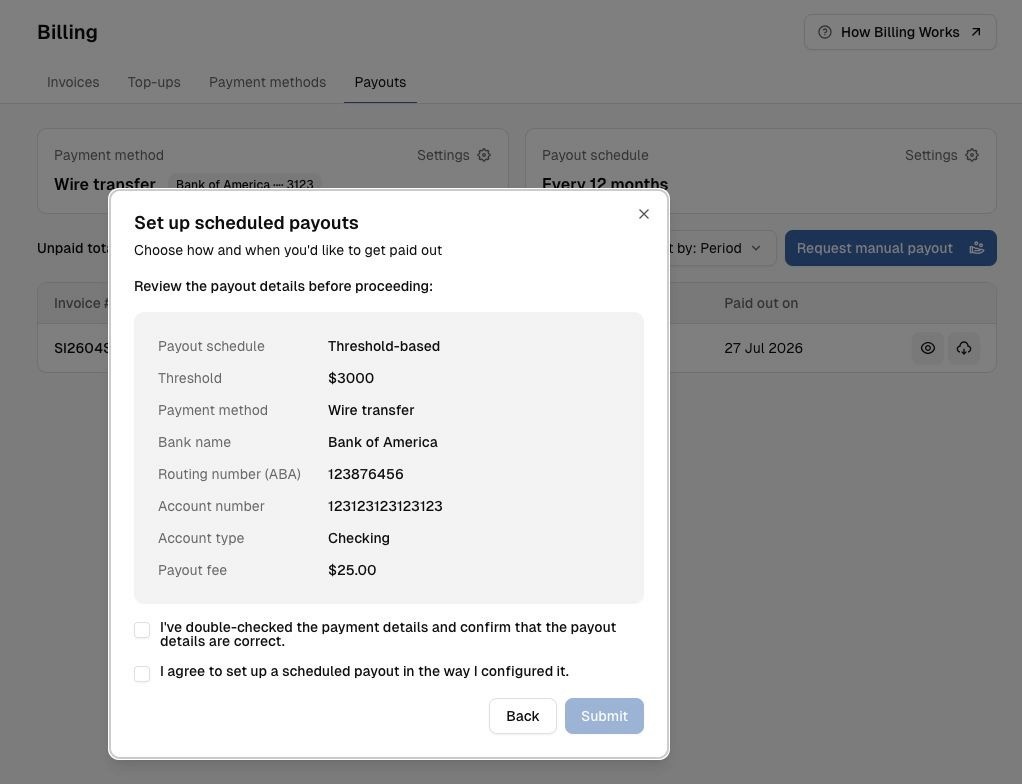The width and height of the screenshot is (1022, 784).
Task: Click the 'Paid out on' column header
Action: click(761, 303)
